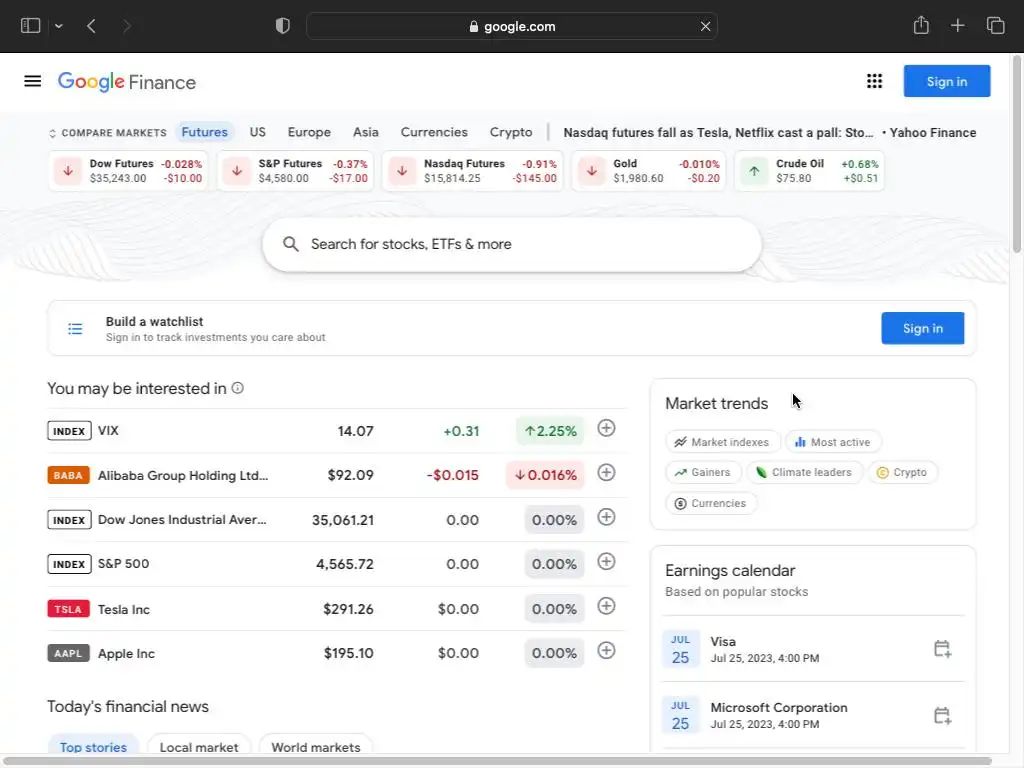This screenshot has height=768, width=1024.
Task: Click the Gold down arrow icon
Action: coord(592,171)
